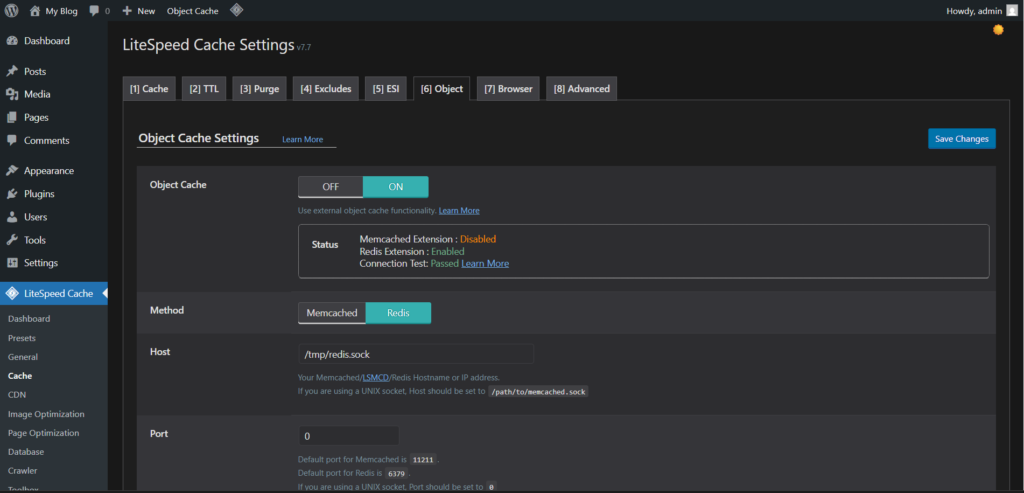
Task: Open the Image Optimization submenu item
Action: pyautogui.click(x=46, y=414)
